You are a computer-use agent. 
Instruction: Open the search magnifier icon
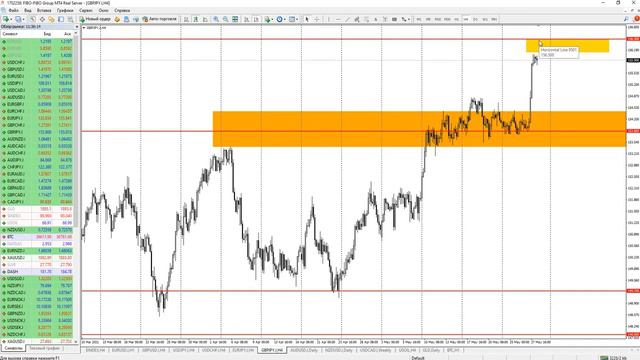coord(626,19)
